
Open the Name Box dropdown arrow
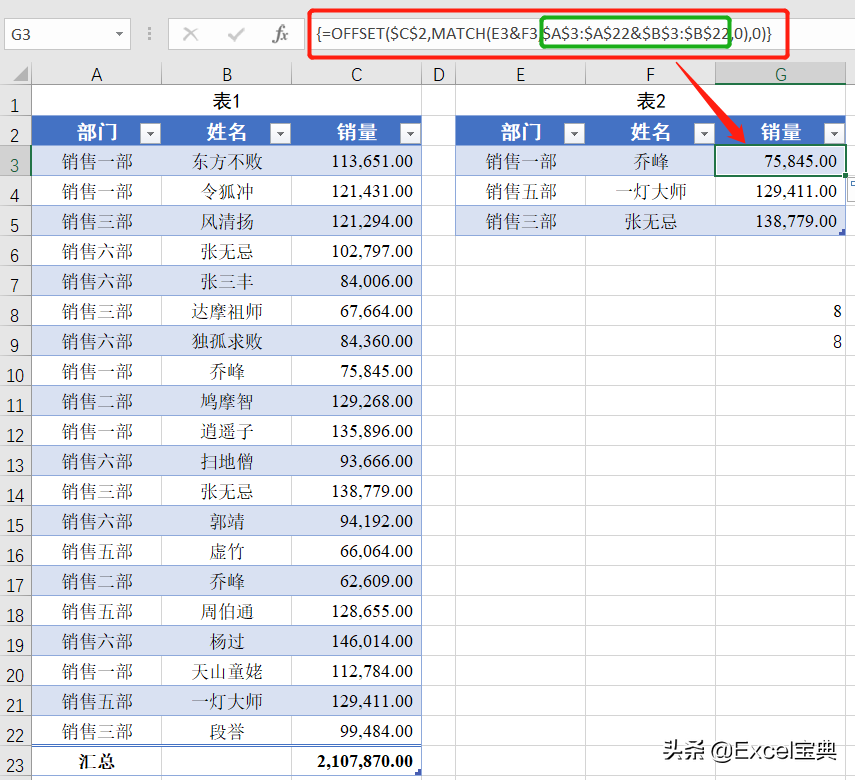119,34
